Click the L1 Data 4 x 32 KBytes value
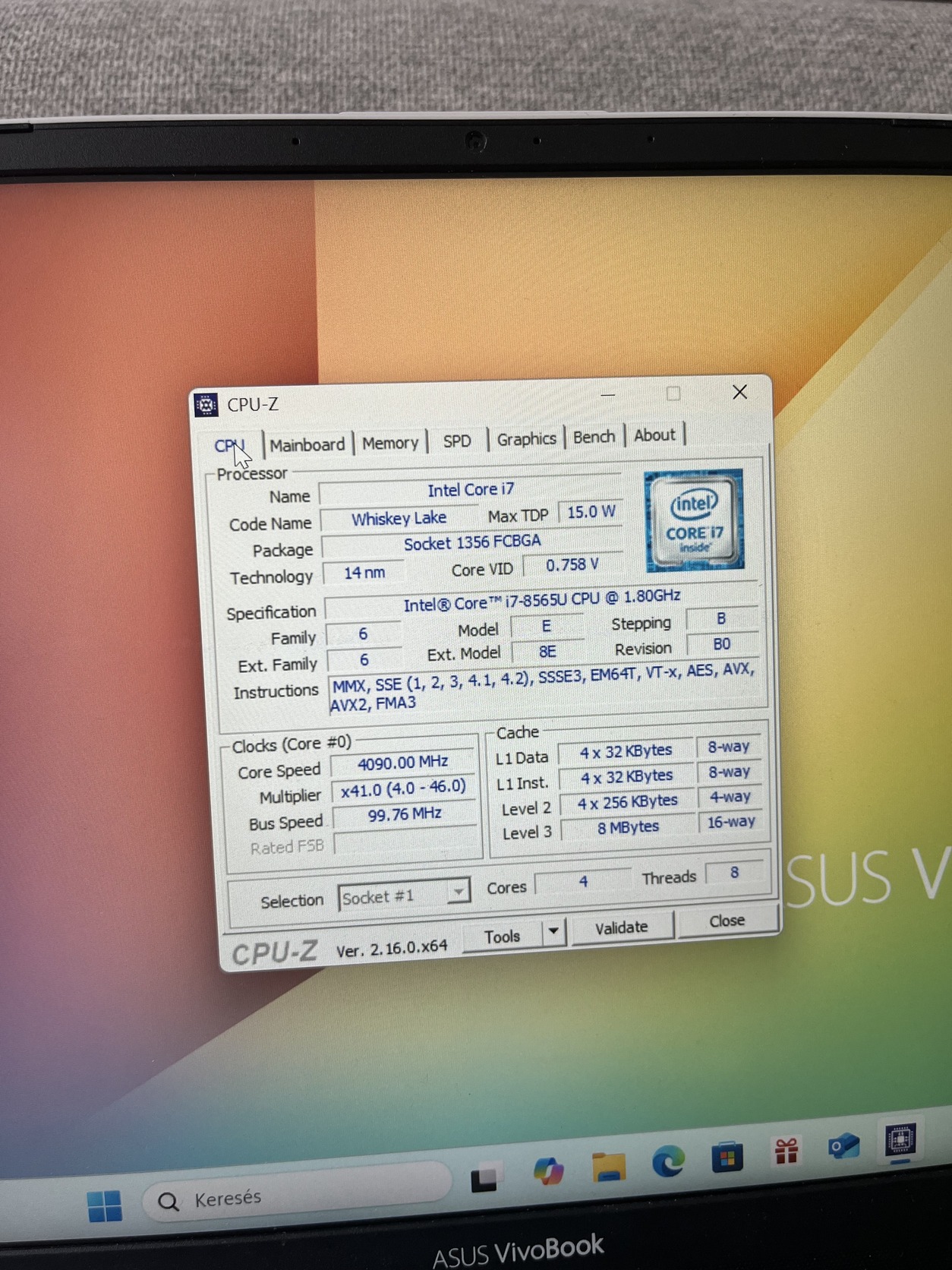The height and width of the screenshot is (1270, 952). pos(626,752)
